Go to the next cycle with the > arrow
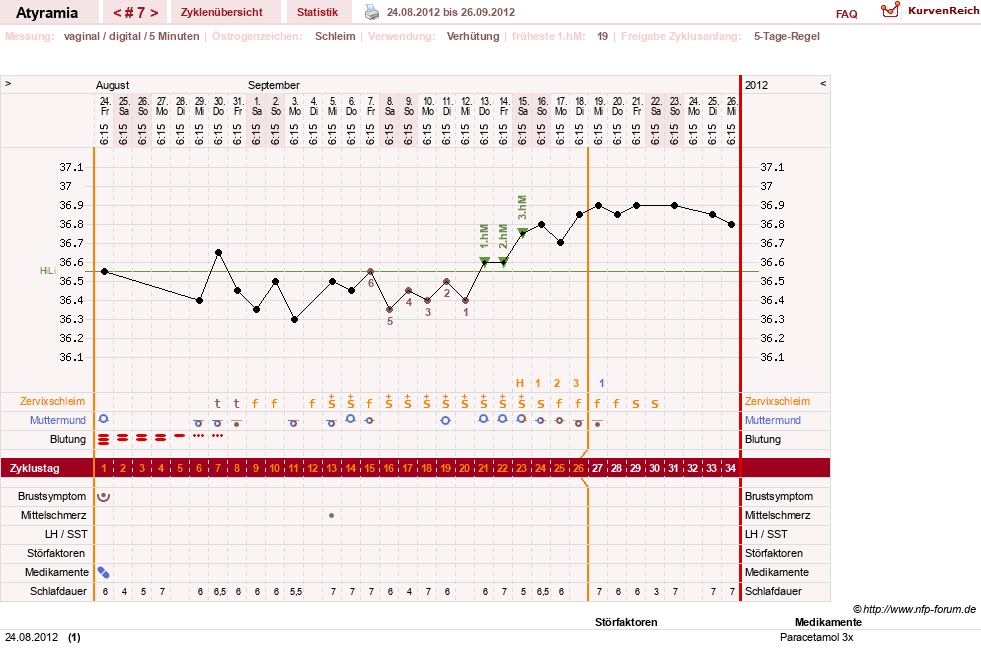981x661 pixels. [x=154, y=13]
